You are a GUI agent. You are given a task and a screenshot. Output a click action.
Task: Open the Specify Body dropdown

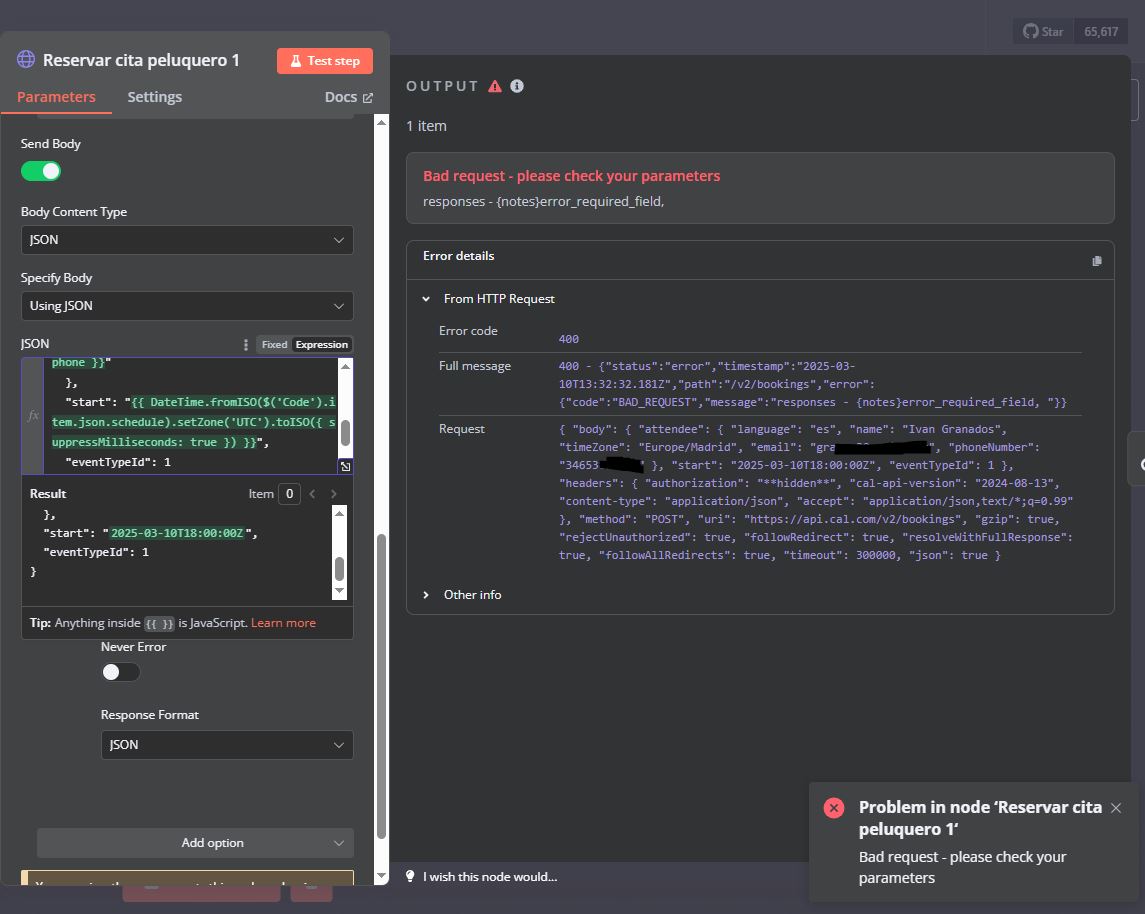187,306
